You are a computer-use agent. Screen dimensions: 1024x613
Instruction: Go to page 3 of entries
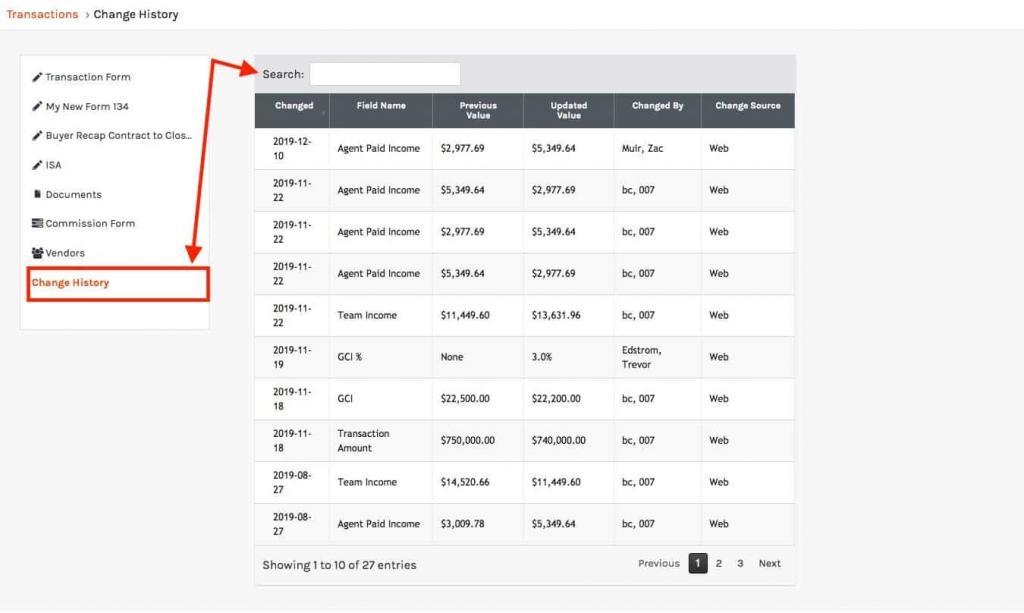coord(740,563)
